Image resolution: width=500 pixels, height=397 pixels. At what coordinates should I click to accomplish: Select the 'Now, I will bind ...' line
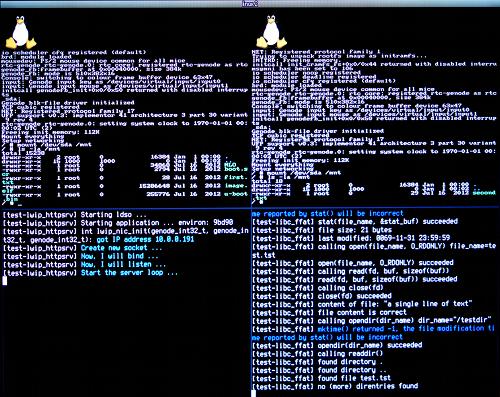coord(80,256)
